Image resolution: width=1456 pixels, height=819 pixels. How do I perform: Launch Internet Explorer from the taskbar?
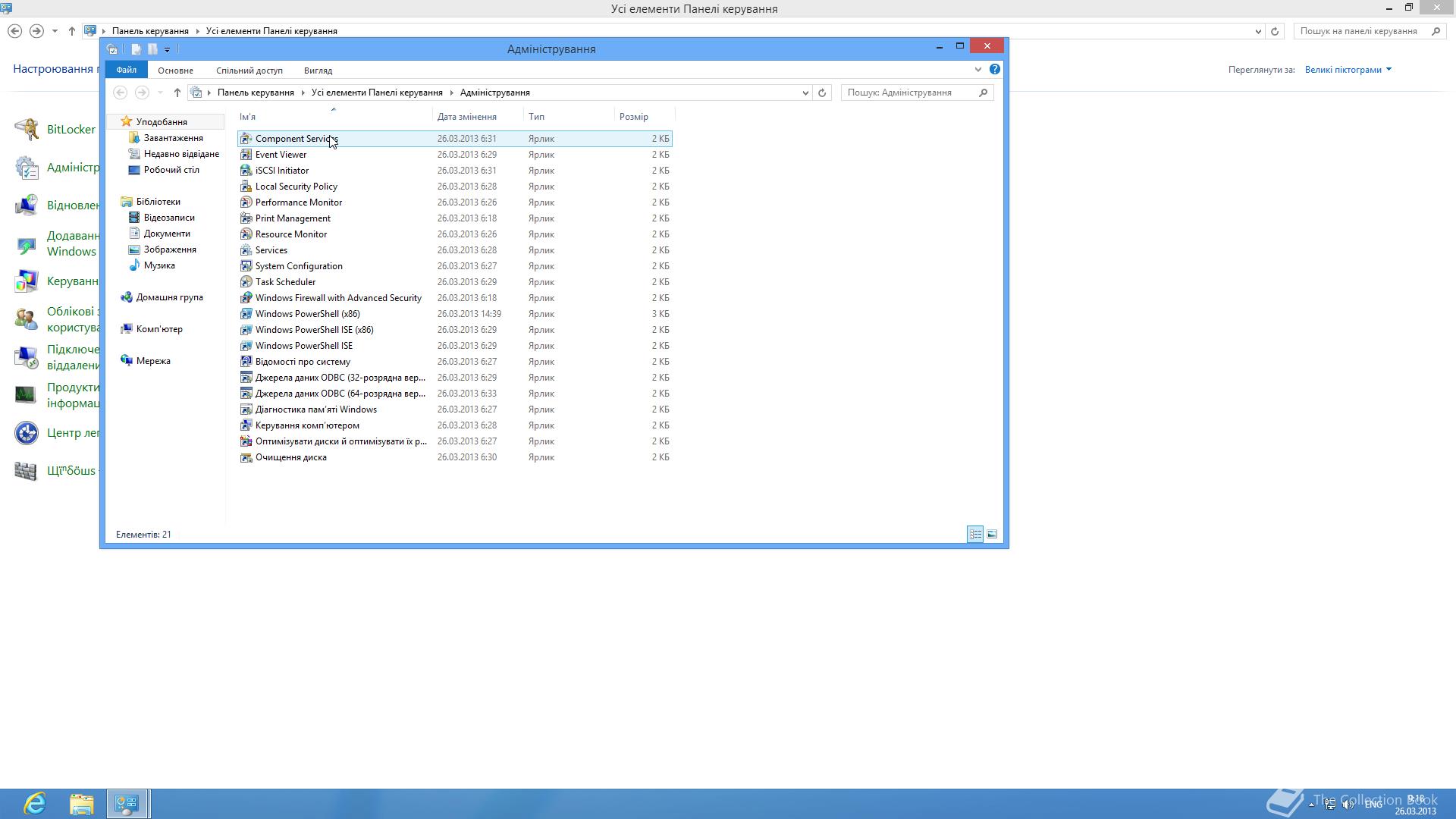tap(35, 803)
